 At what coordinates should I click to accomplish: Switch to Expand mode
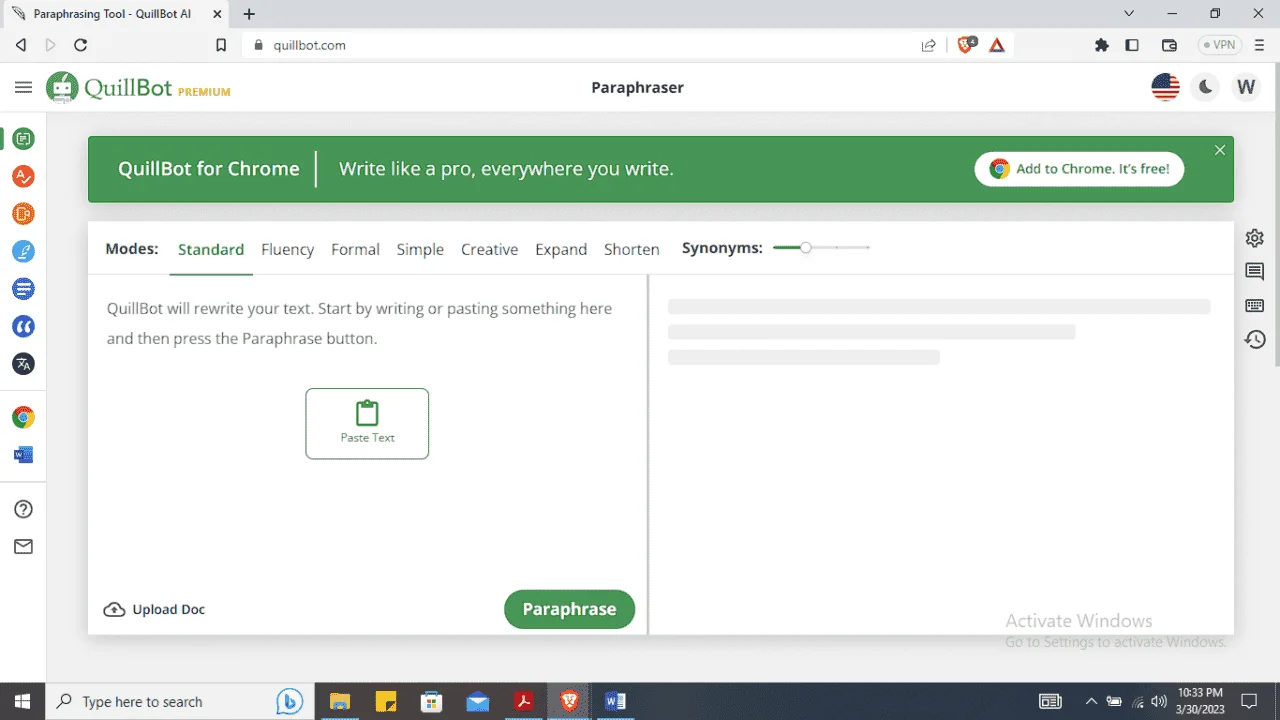click(x=561, y=249)
